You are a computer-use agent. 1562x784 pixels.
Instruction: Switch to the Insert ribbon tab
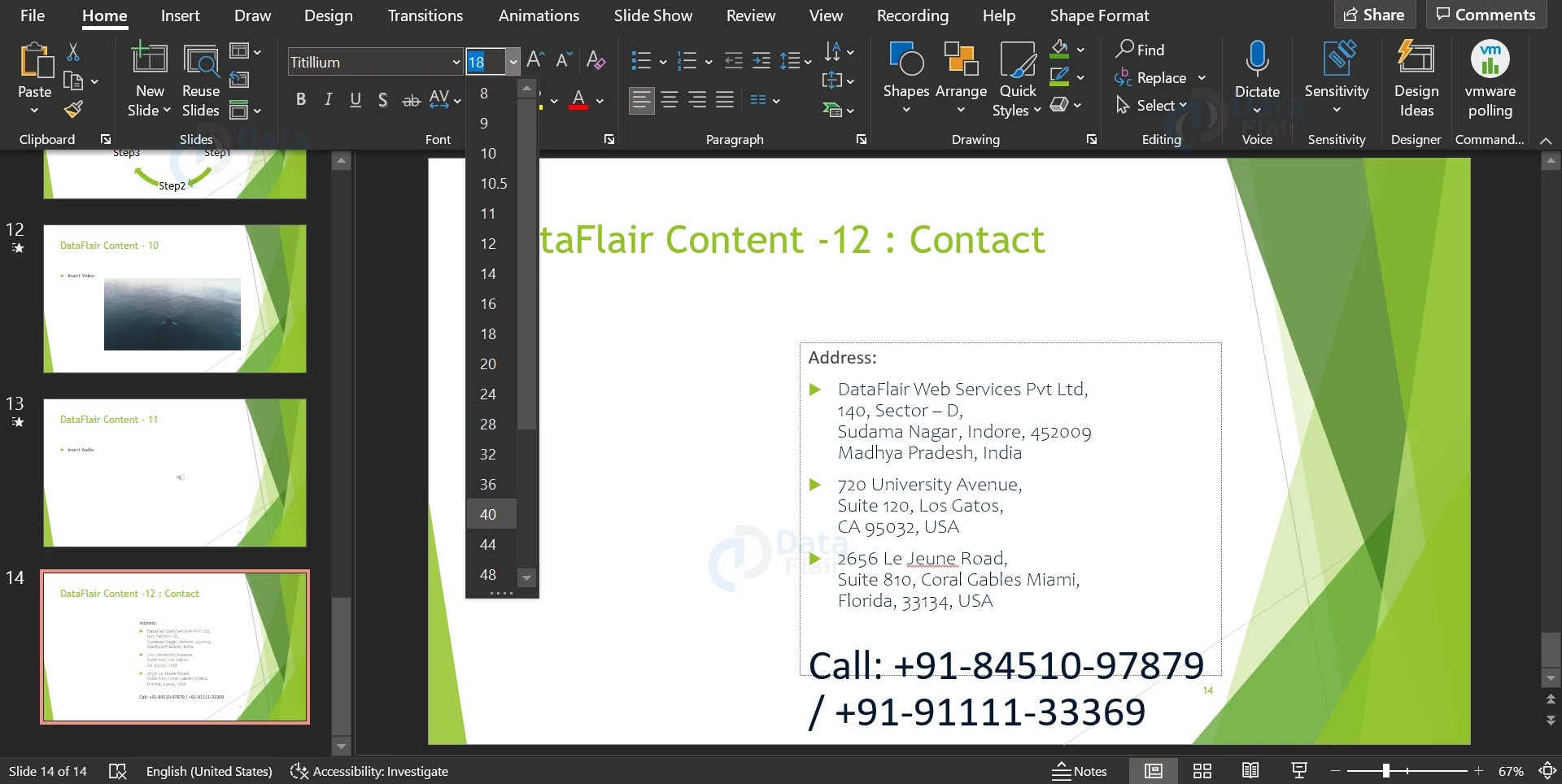pyautogui.click(x=180, y=15)
